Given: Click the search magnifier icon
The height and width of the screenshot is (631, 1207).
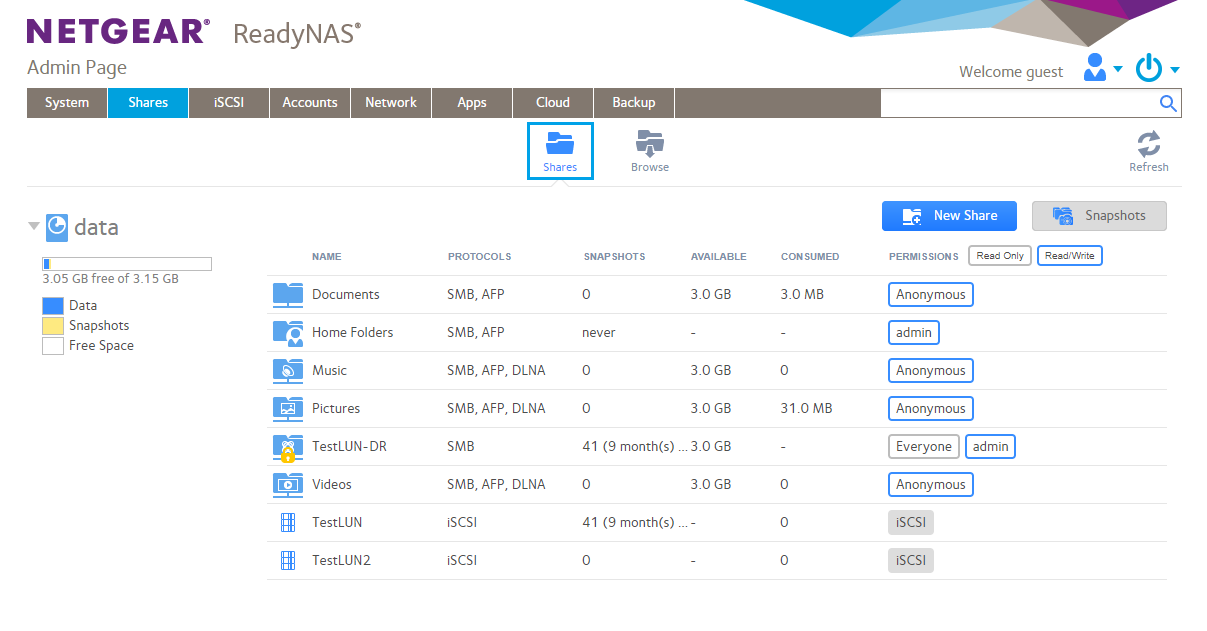Looking at the screenshot, I should pos(1168,103).
